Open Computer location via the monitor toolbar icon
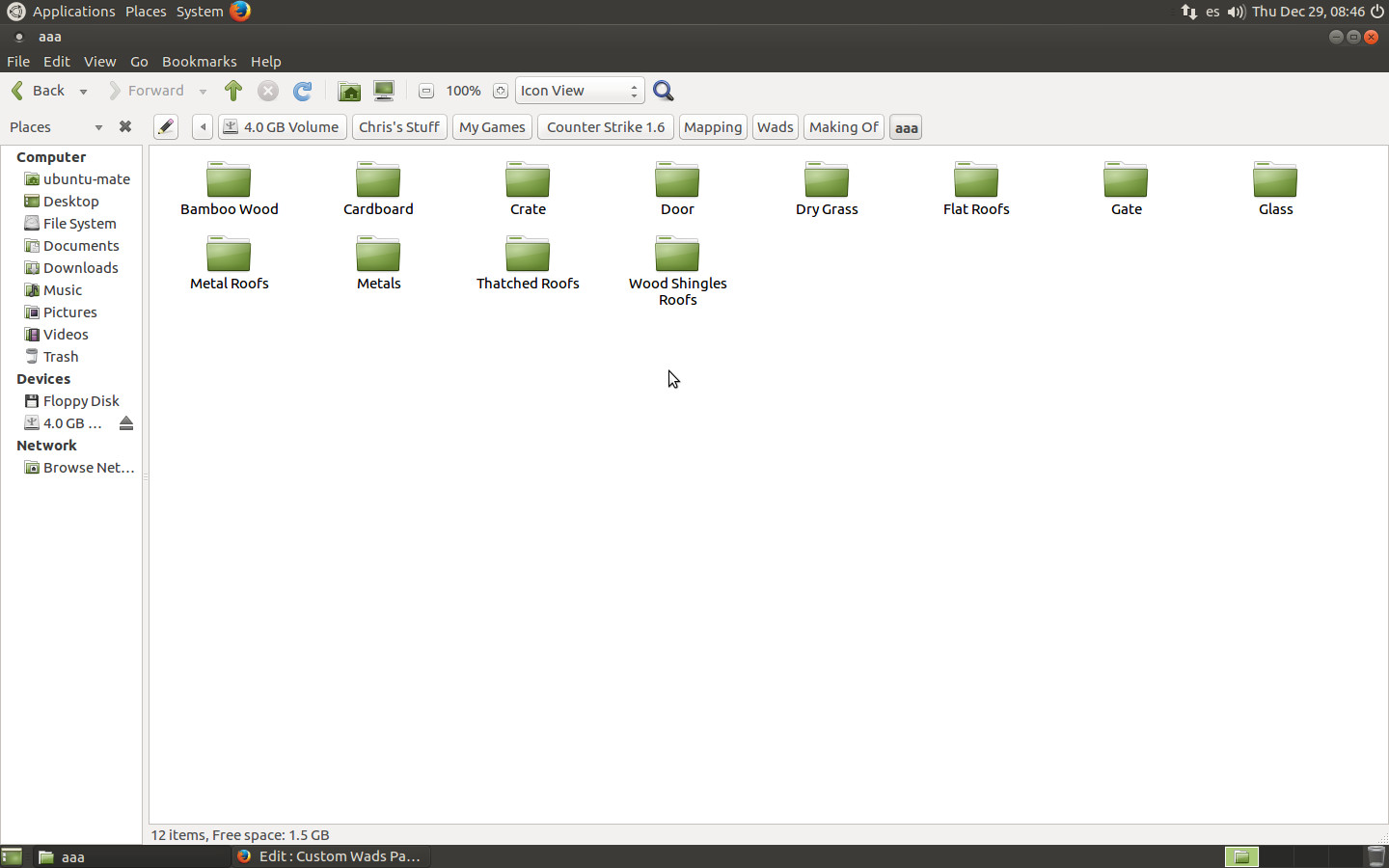The width and height of the screenshot is (1389, 868). (384, 90)
